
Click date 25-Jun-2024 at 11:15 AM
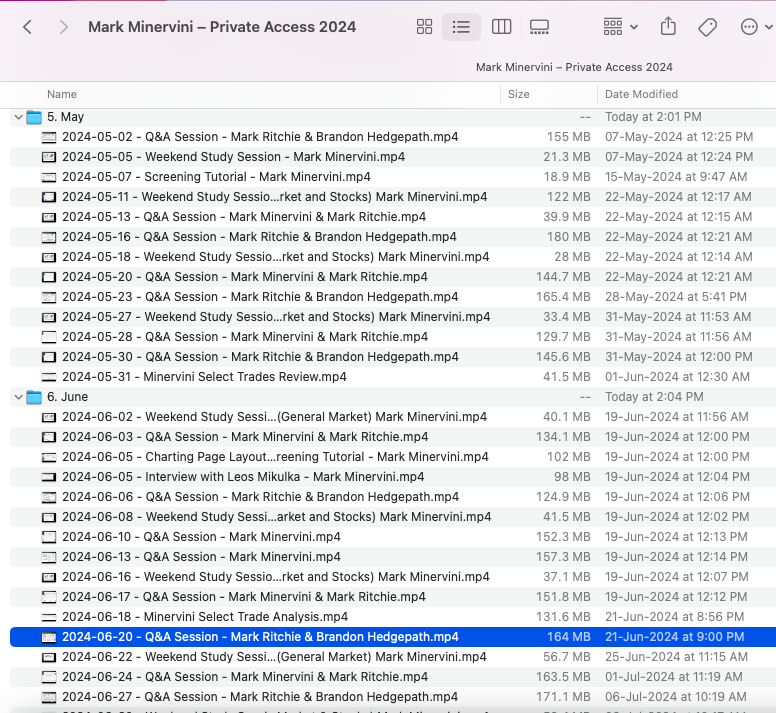(x=676, y=657)
